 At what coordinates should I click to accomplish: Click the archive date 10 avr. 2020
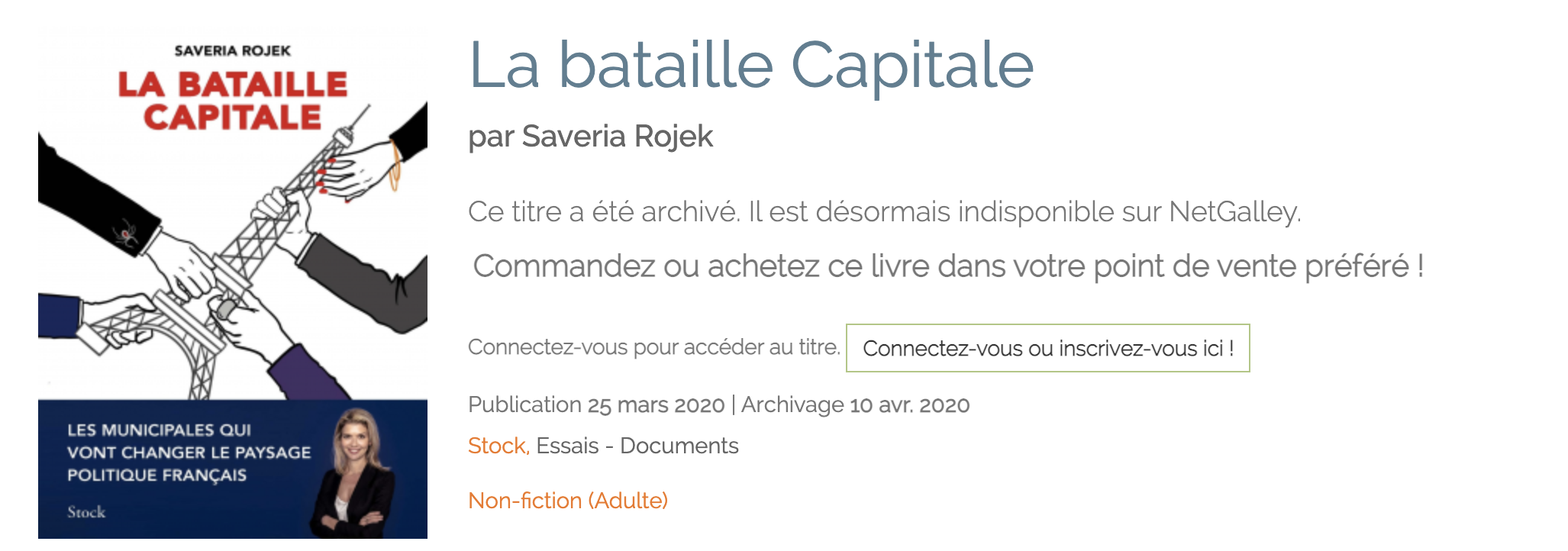[x=909, y=404]
